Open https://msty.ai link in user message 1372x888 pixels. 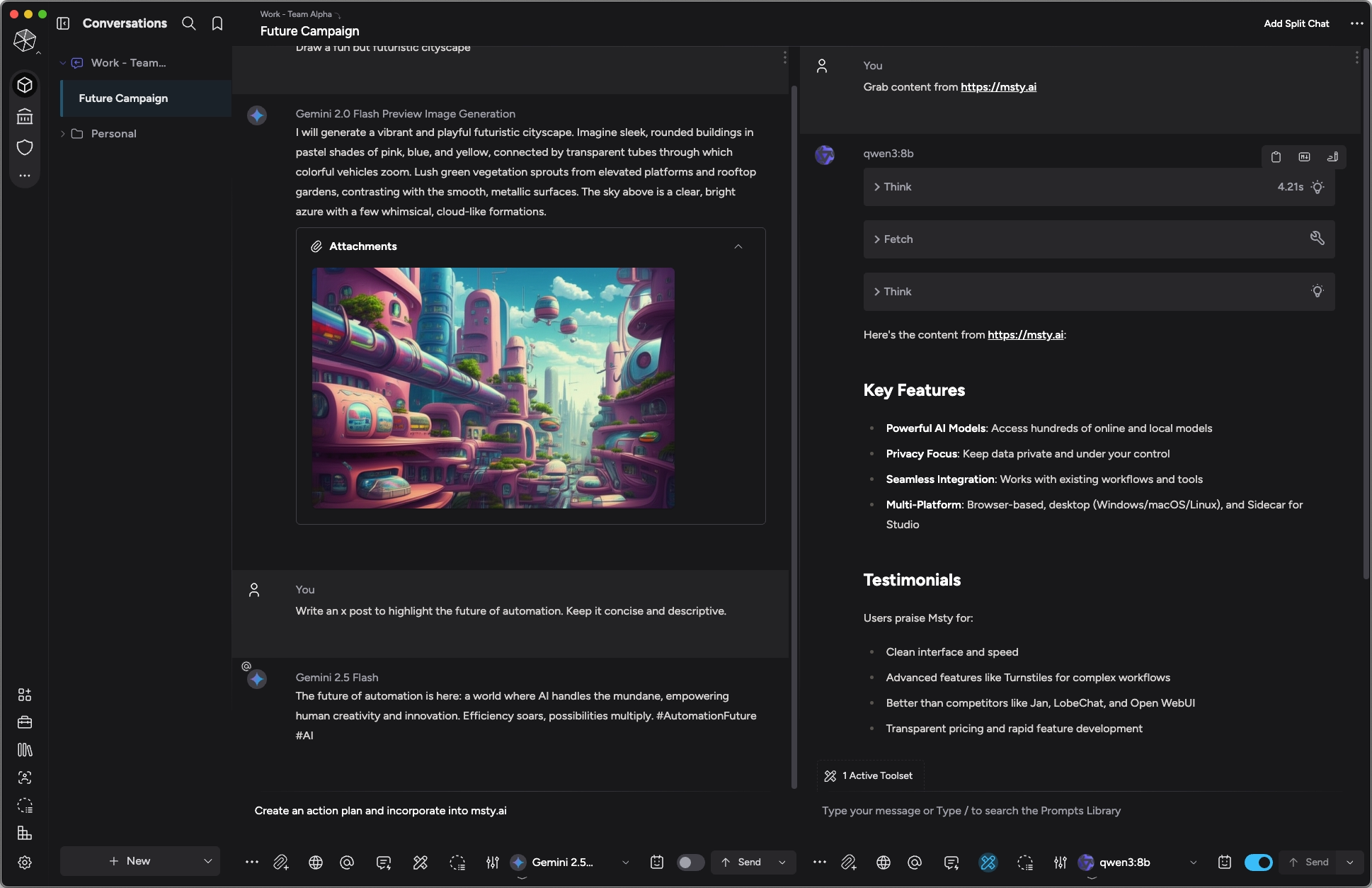click(998, 87)
